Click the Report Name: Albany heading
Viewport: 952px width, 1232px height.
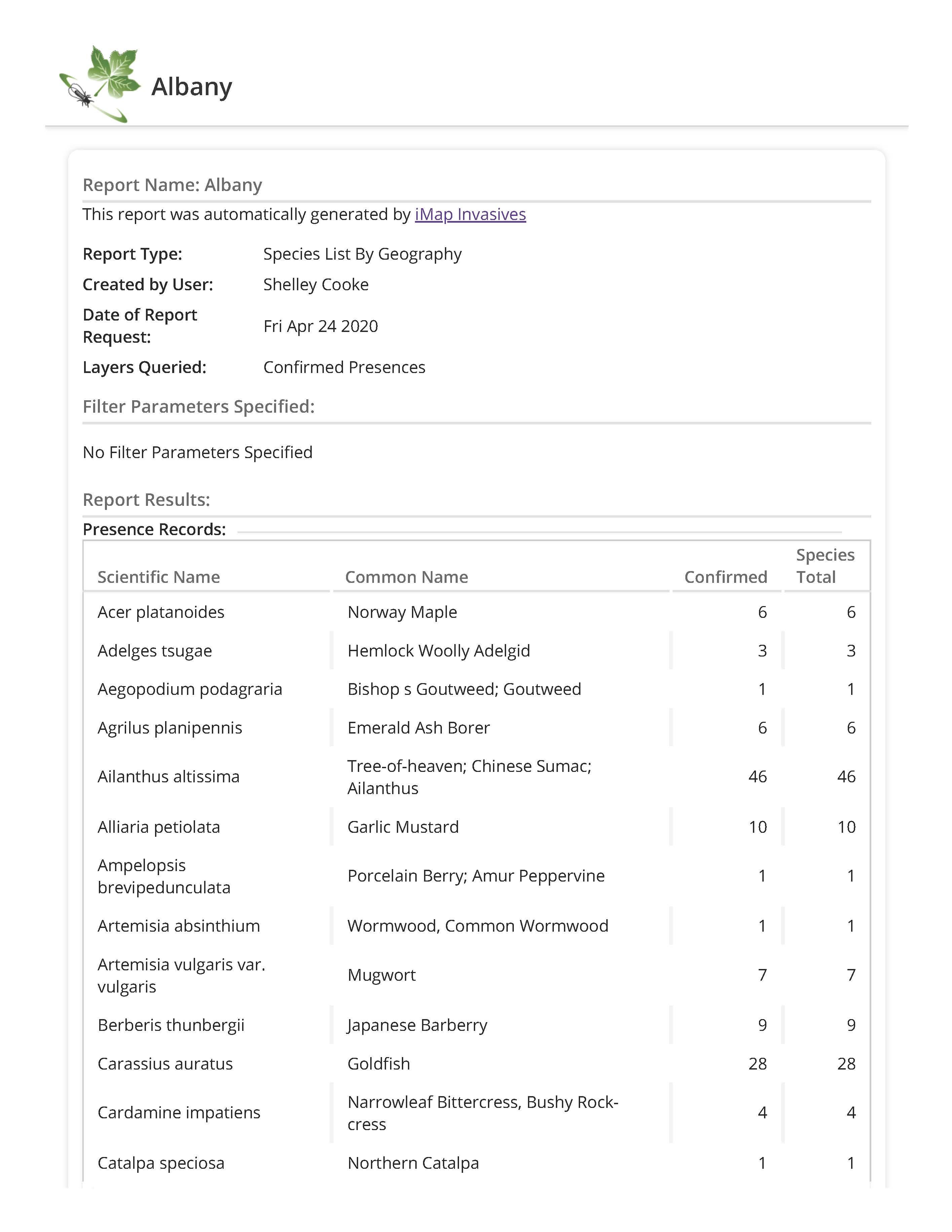[x=172, y=185]
